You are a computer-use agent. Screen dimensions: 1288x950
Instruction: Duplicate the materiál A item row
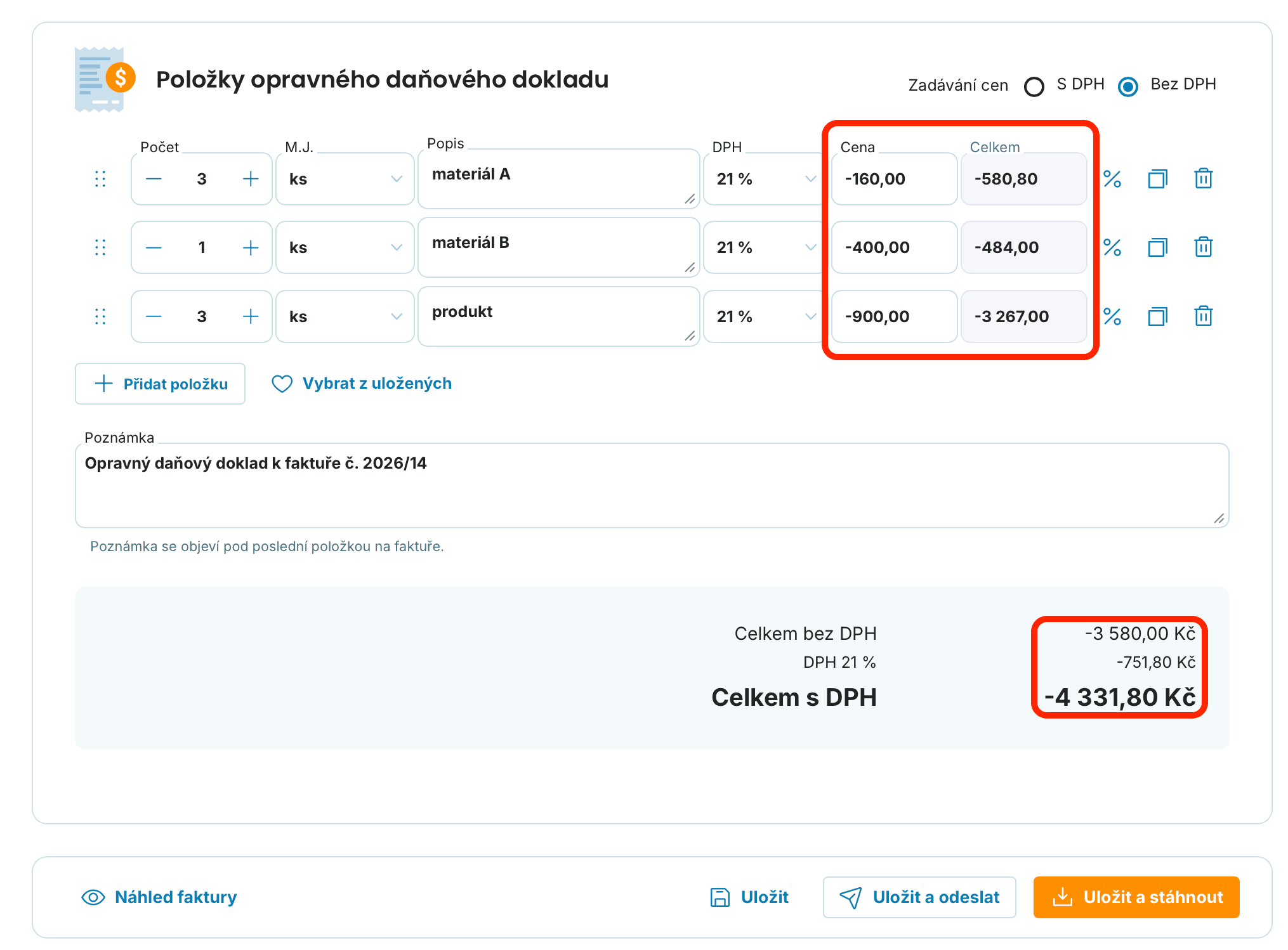1157,179
